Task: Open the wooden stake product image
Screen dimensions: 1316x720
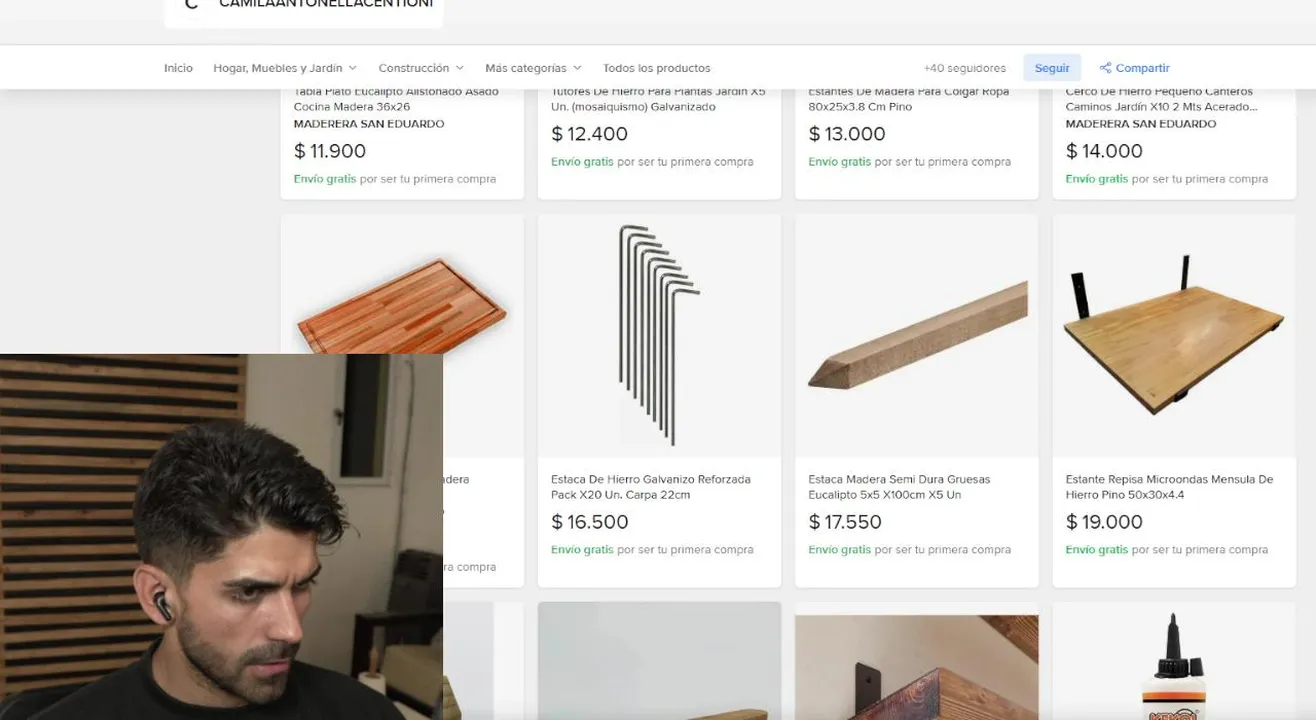Action: tap(916, 336)
